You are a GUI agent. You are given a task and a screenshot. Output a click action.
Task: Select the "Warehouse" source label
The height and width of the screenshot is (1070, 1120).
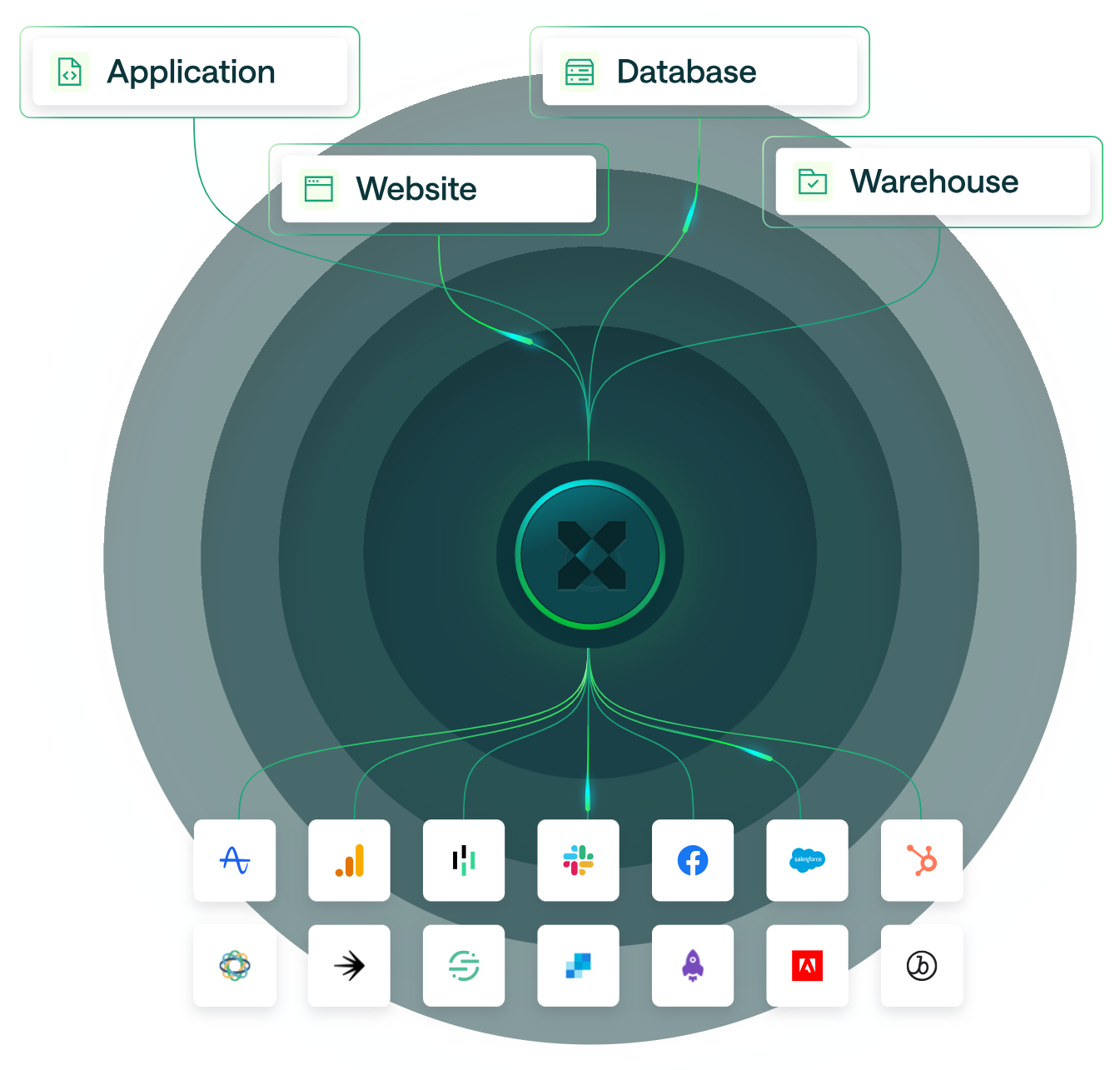(x=934, y=182)
